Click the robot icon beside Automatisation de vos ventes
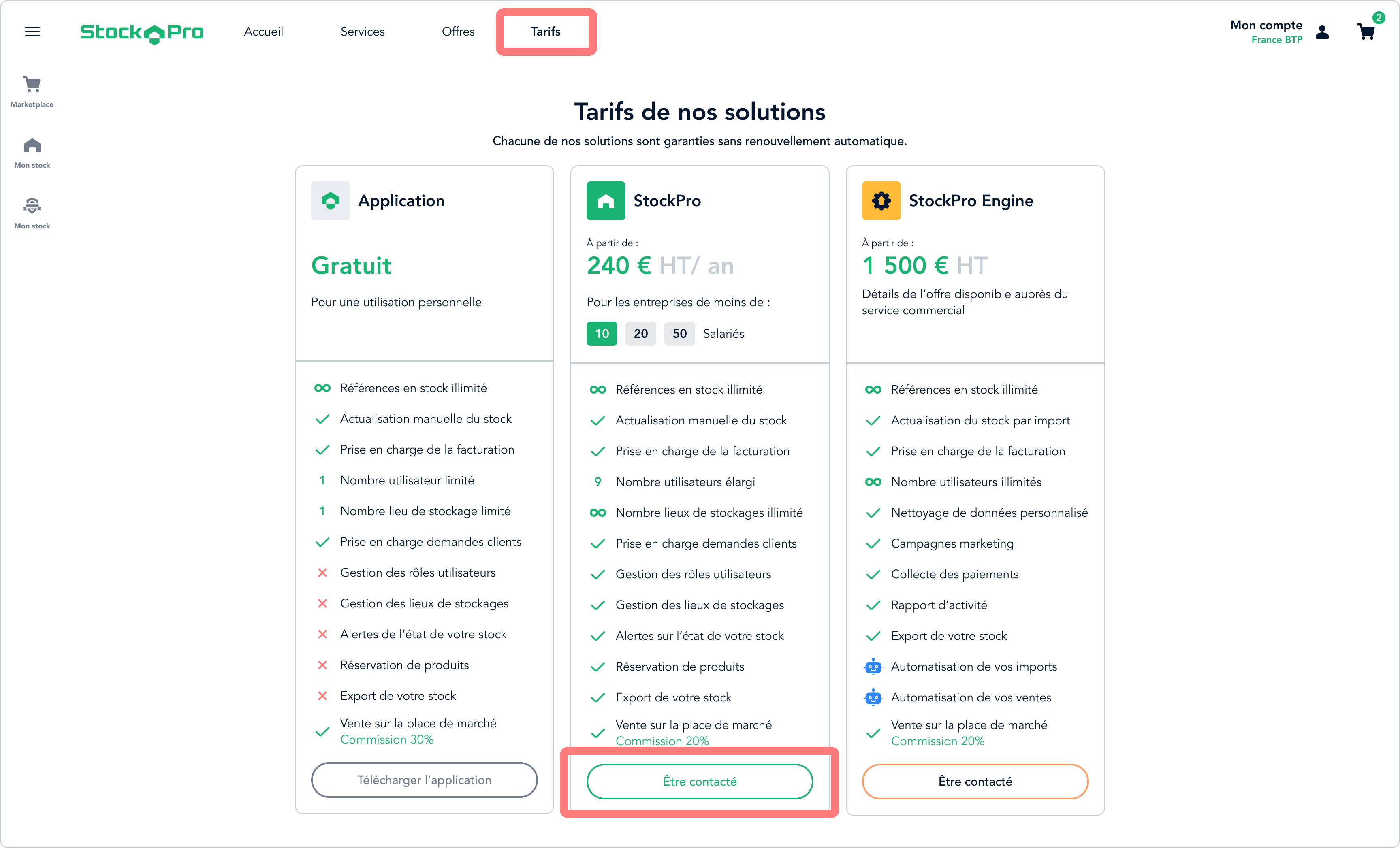 (873, 697)
